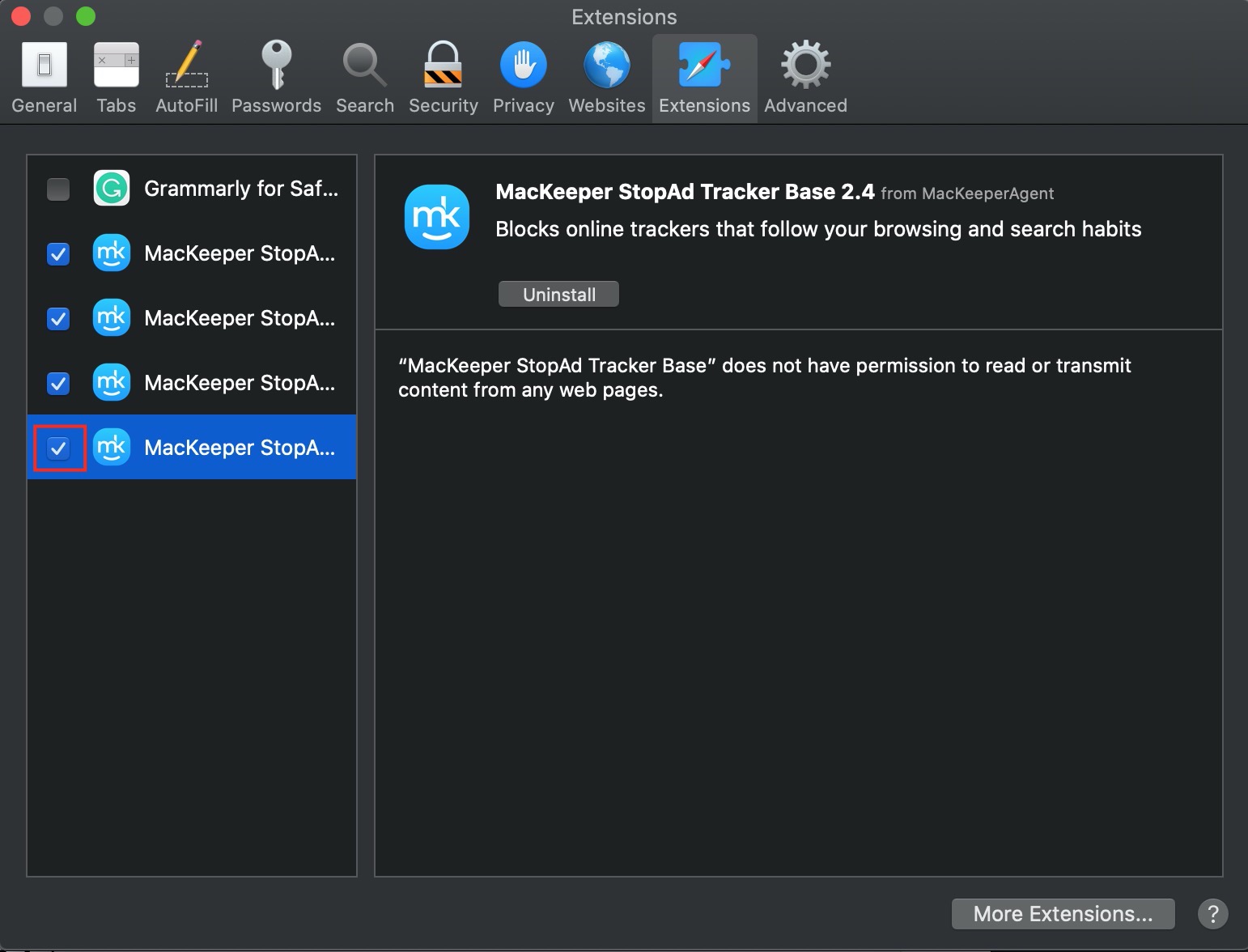The width and height of the screenshot is (1248, 952).
Task: Select the Extensions preferences pane
Action: tap(704, 79)
